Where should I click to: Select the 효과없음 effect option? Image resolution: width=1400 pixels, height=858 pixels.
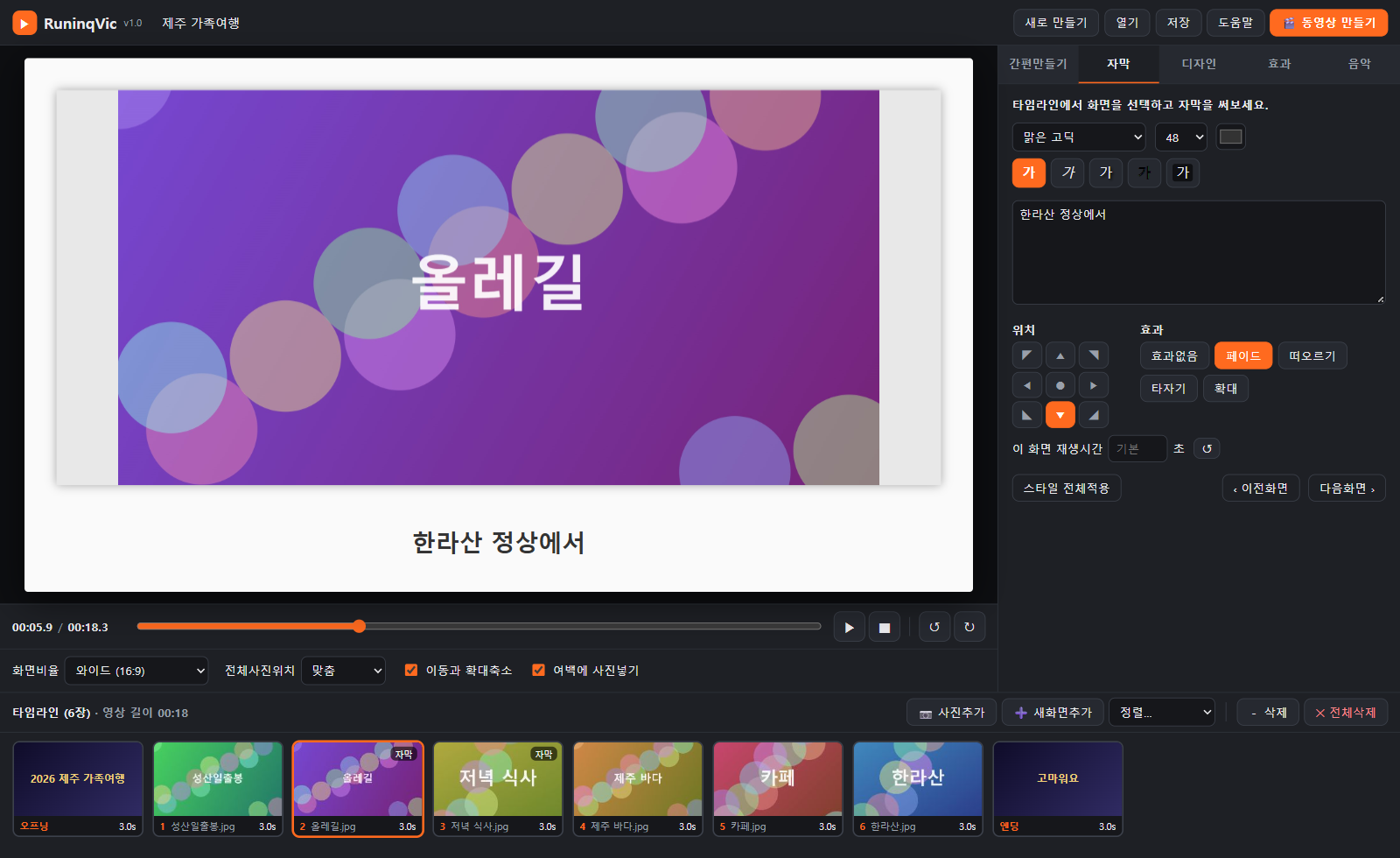pyautogui.click(x=1174, y=355)
